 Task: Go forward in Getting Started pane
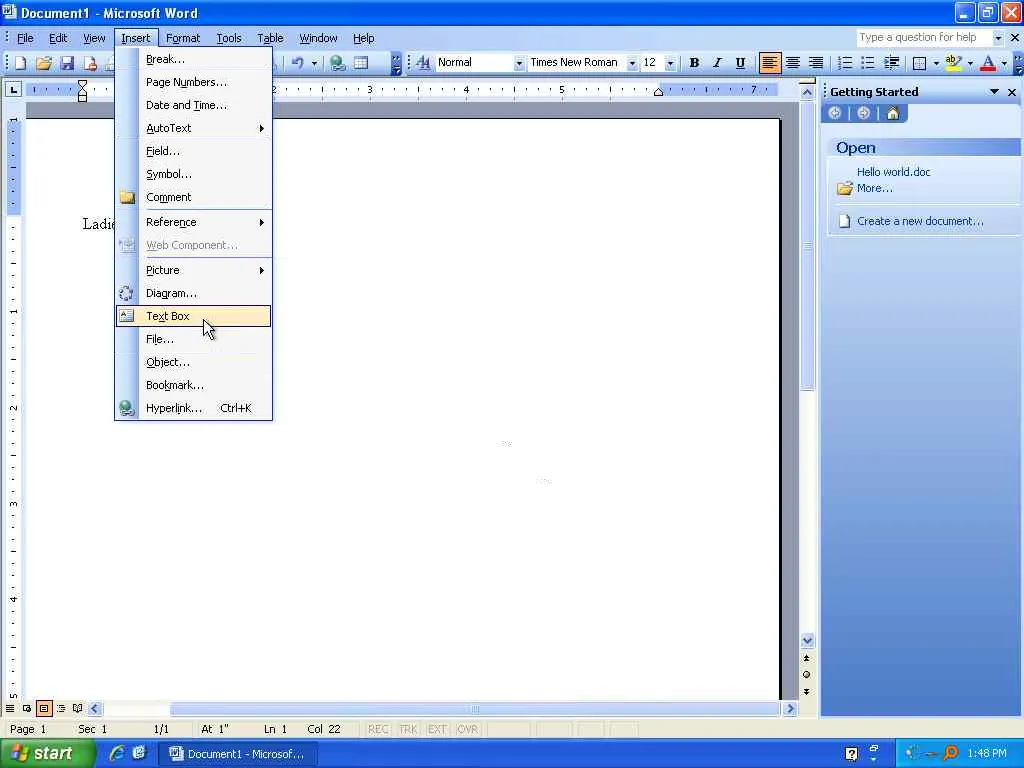click(863, 113)
